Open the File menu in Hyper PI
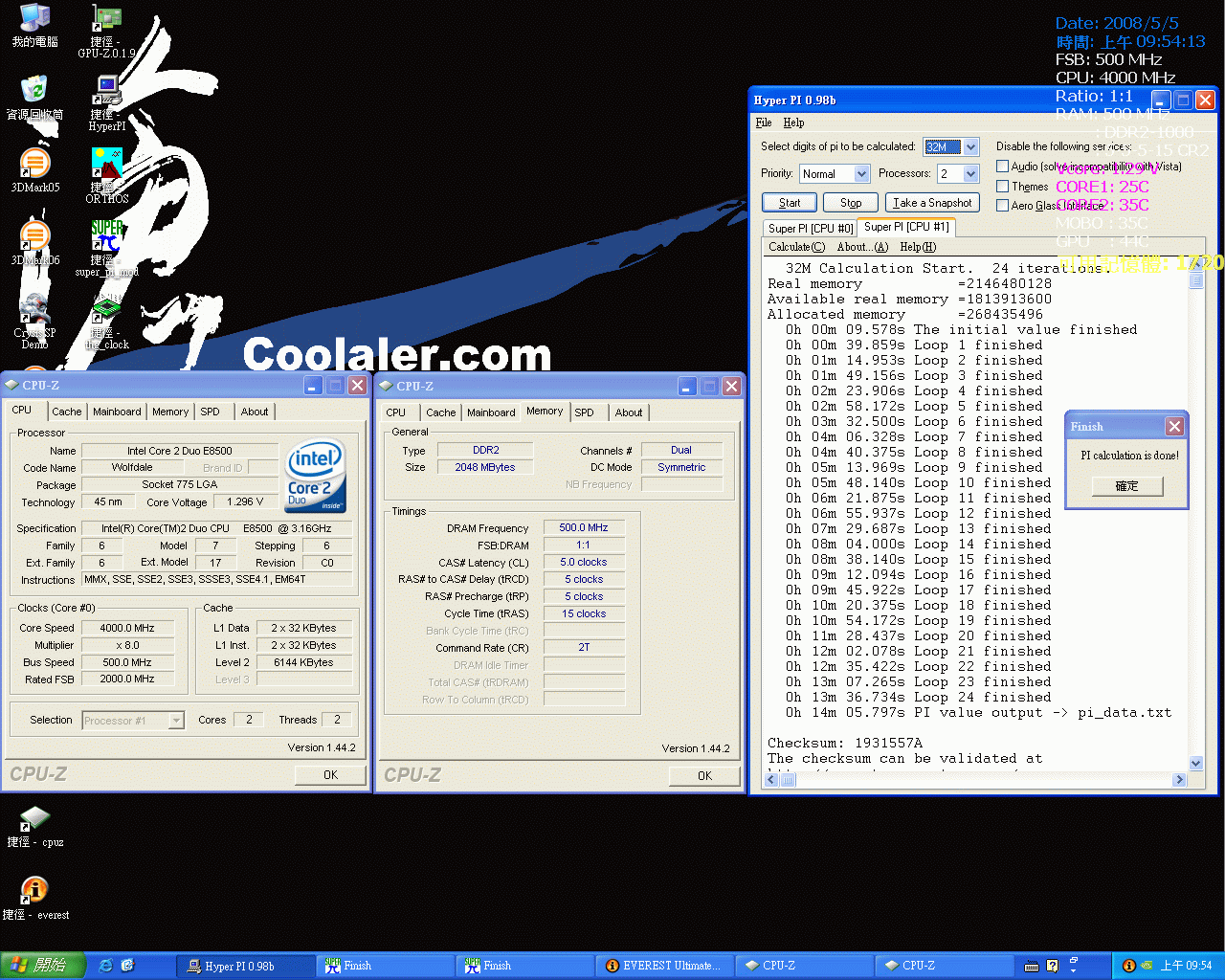The image size is (1225, 980). [764, 122]
